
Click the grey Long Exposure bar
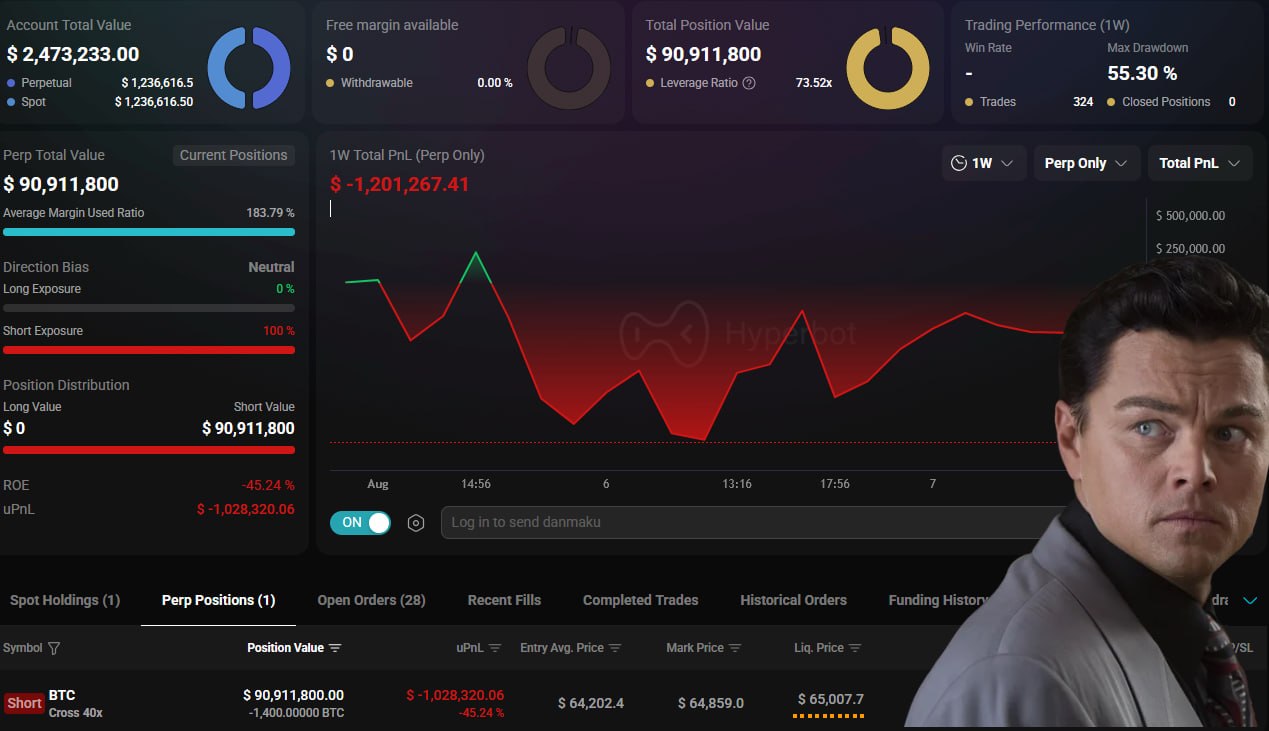tap(149, 308)
